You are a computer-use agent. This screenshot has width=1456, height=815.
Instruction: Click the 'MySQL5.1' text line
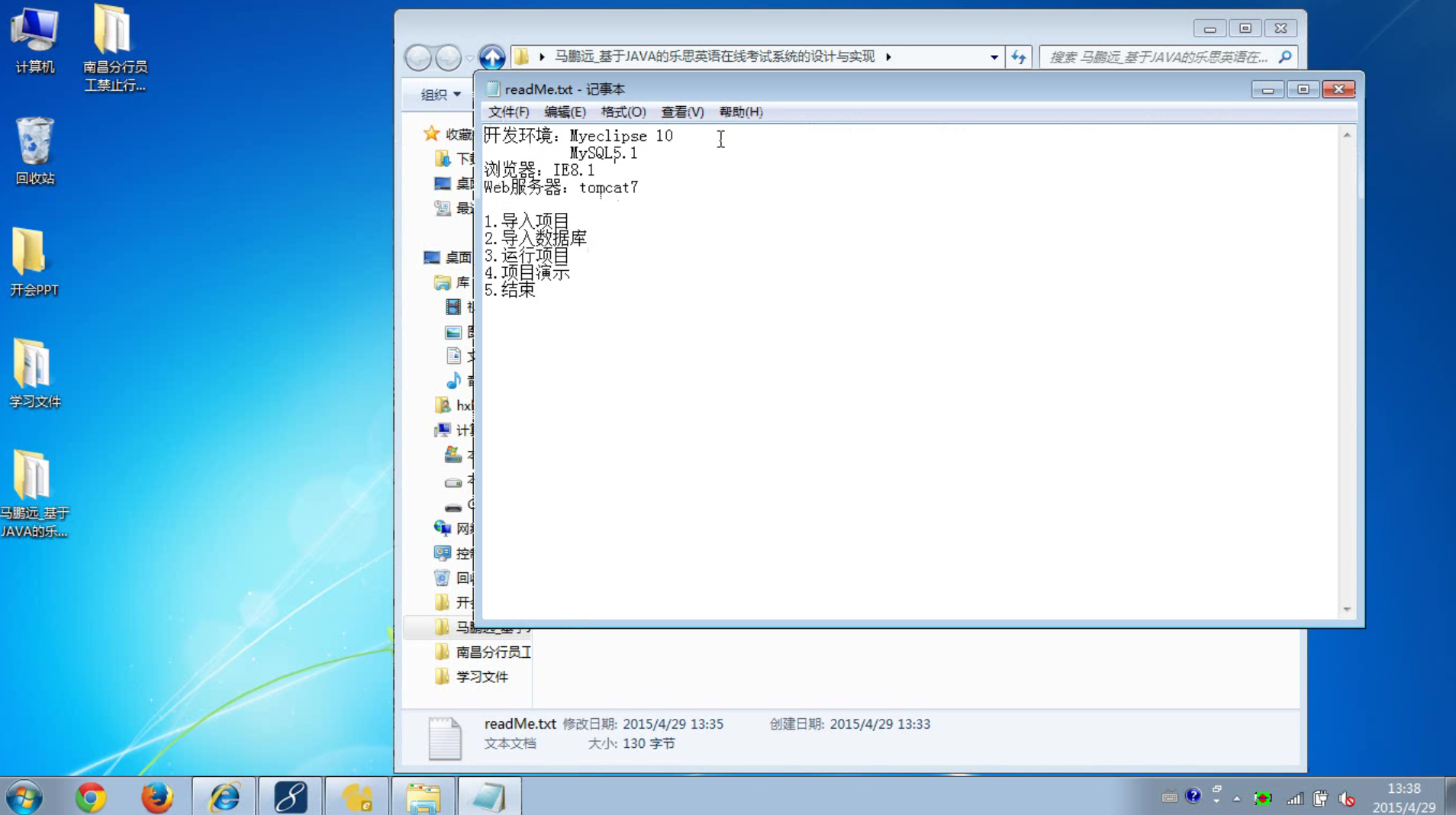[x=604, y=153]
